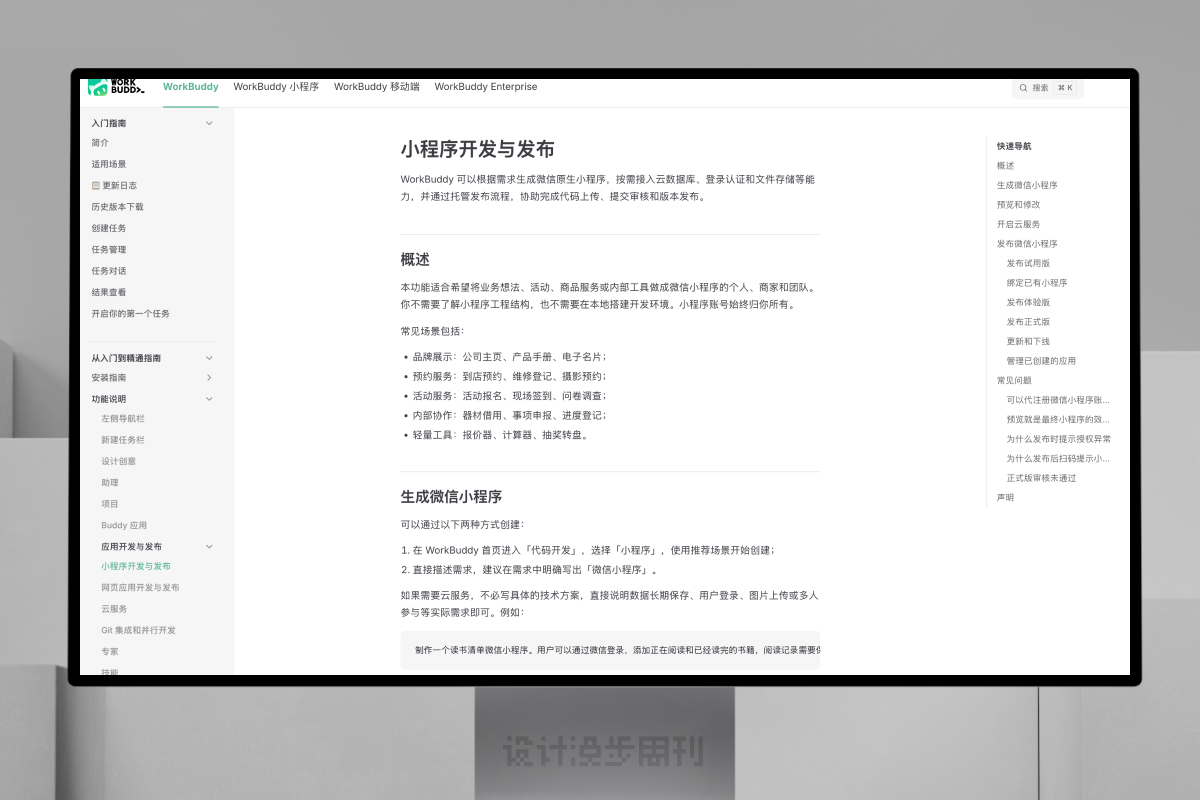Select the WorkBuddy top navigation tab
Screen dimensions: 1200x800
point(191,87)
